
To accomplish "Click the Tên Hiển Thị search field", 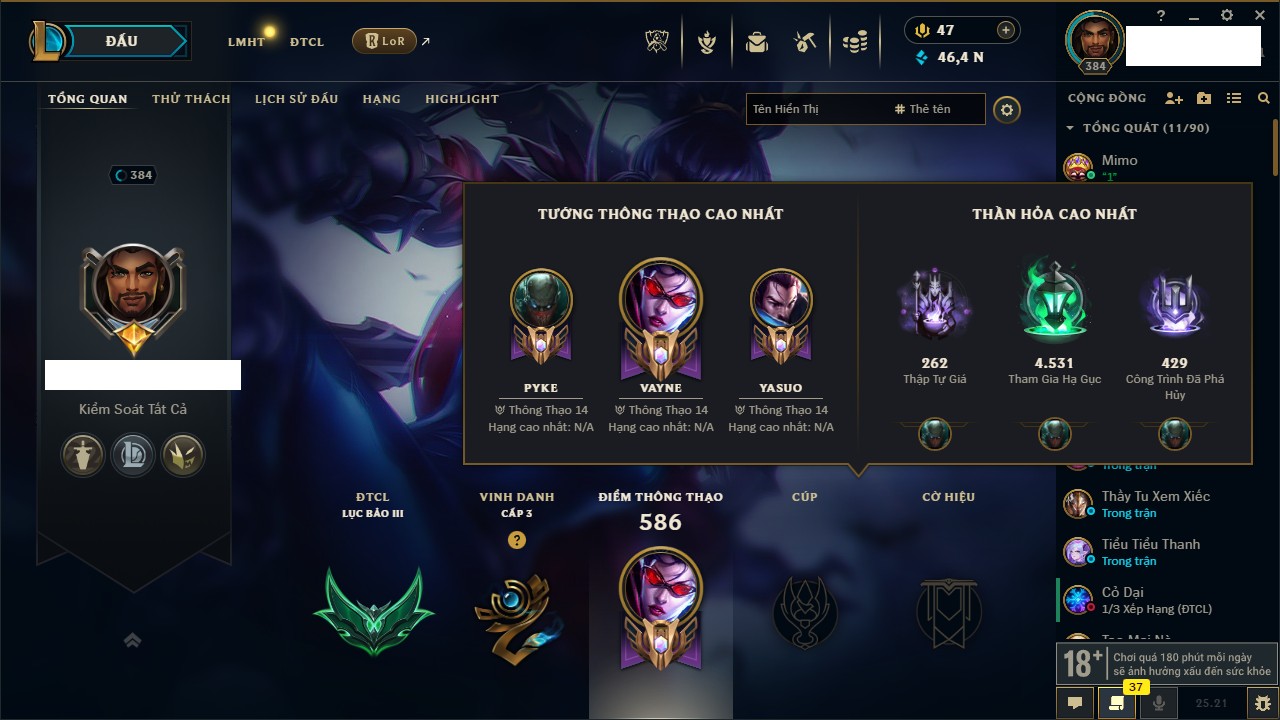I will (x=815, y=109).
